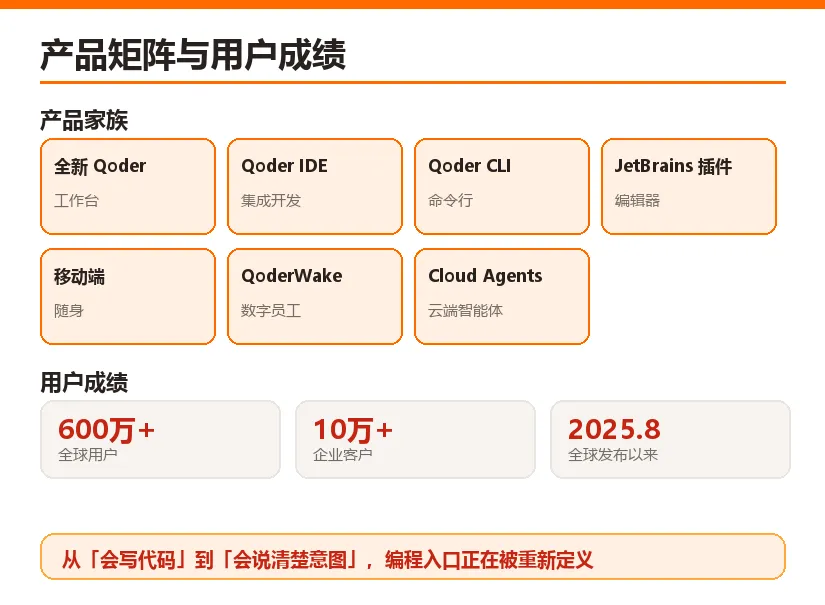
Task: Click the 10万+ red number text
Action: (353, 429)
